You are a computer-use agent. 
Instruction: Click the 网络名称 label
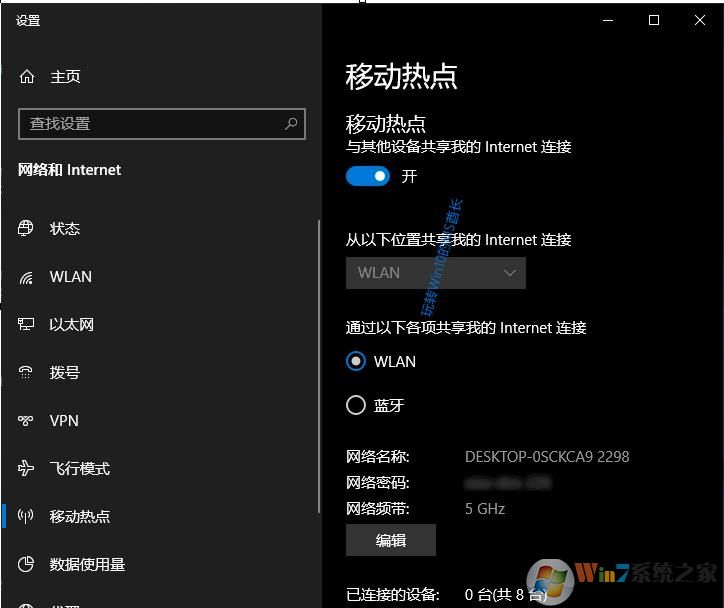click(x=378, y=457)
